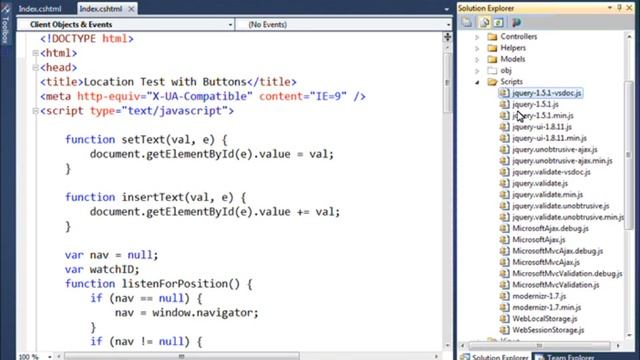
Task: Select jquery-ui-1.8.11.min.js file
Action: (x=549, y=138)
